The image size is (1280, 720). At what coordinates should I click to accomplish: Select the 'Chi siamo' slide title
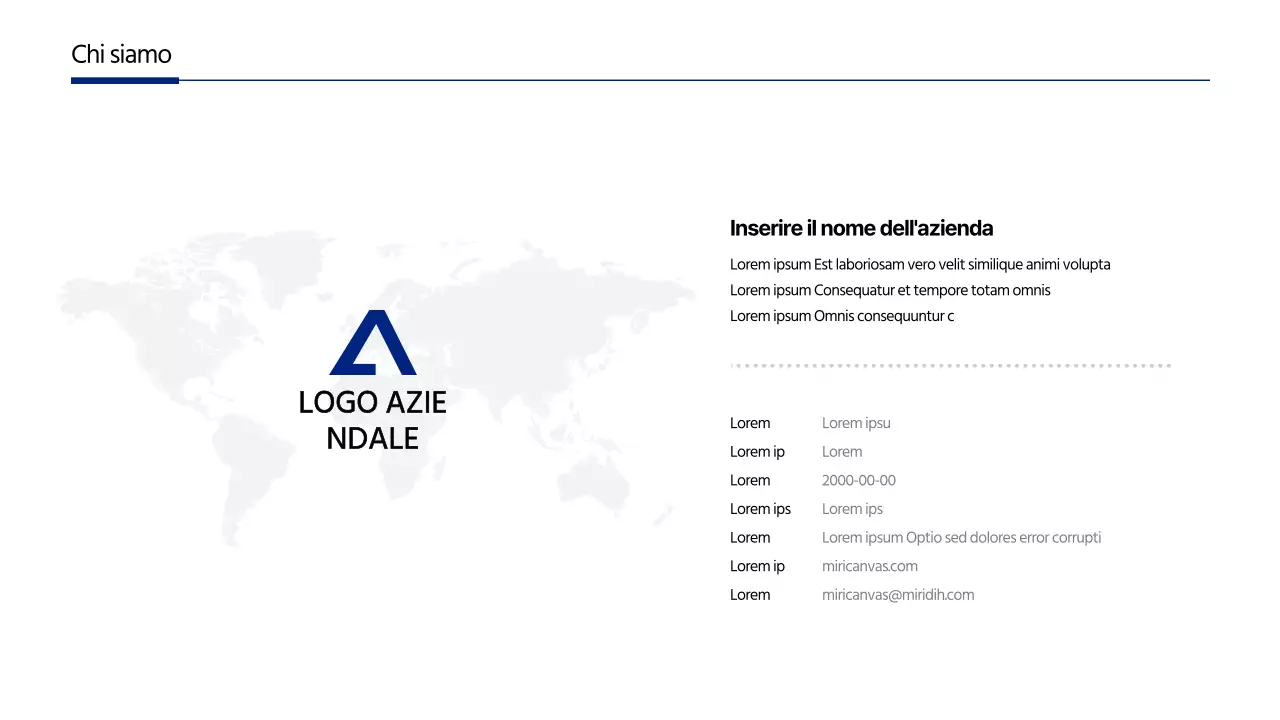coord(121,54)
